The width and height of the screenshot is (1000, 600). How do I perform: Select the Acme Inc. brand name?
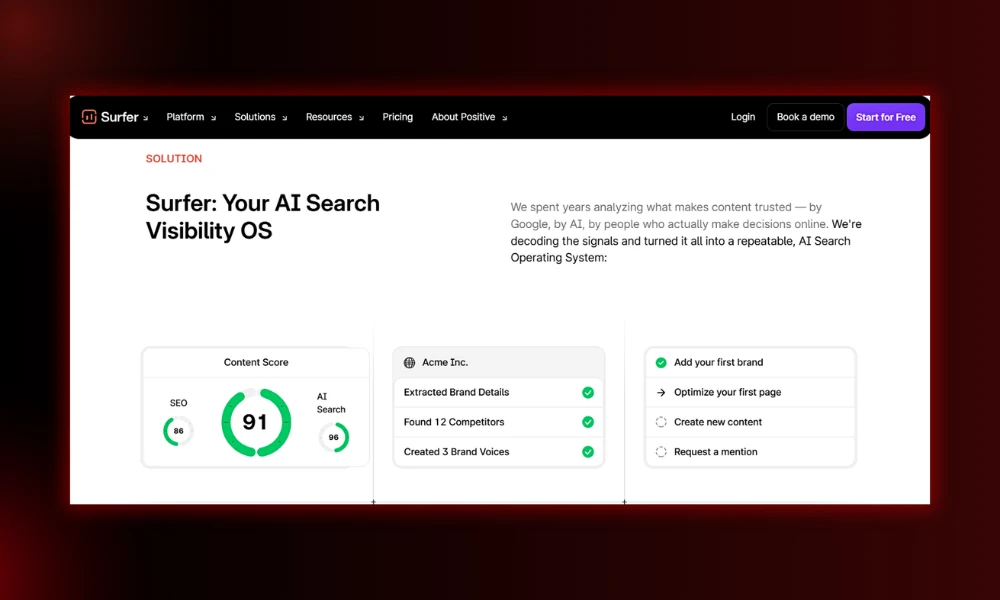(445, 362)
